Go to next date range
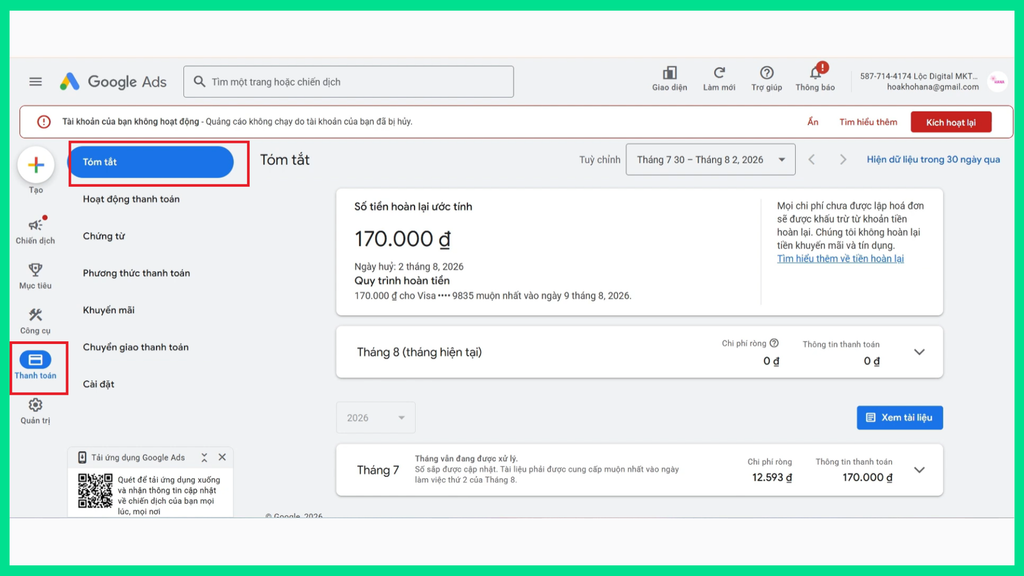 pyautogui.click(x=843, y=159)
